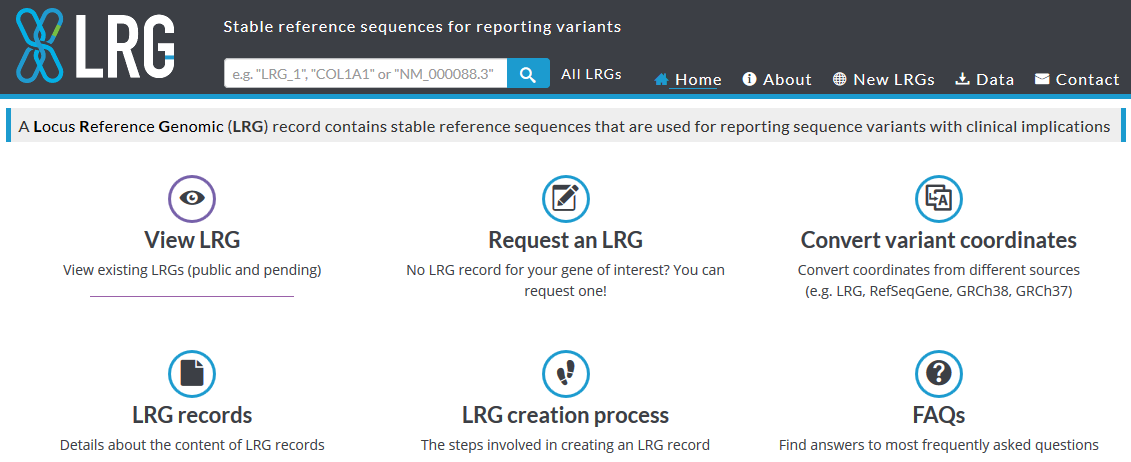Select the Data navigation item
This screenshot has width=1131, height=462.
click(985, 80)
